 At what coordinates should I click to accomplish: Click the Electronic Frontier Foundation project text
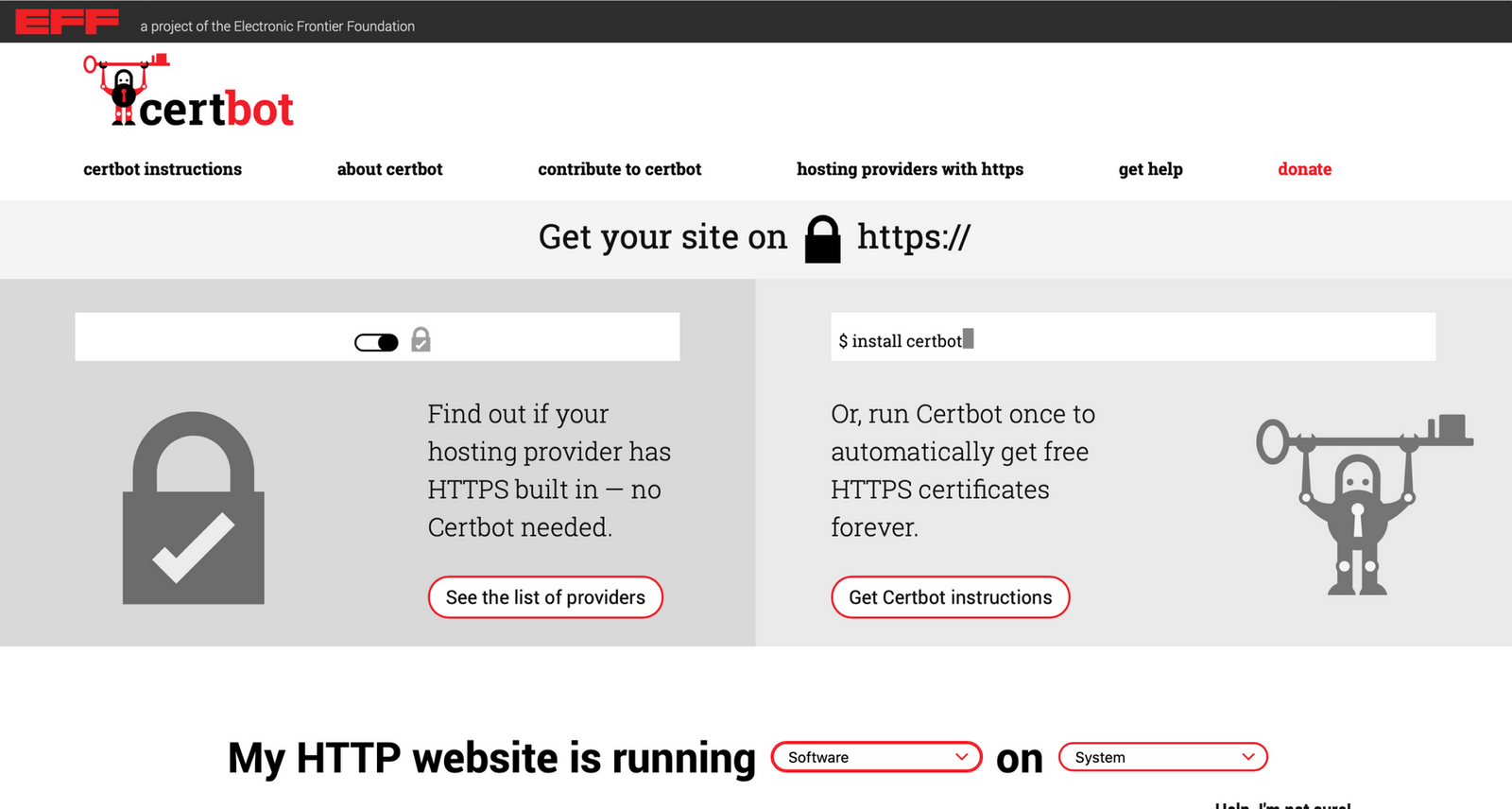click(278, 26)
